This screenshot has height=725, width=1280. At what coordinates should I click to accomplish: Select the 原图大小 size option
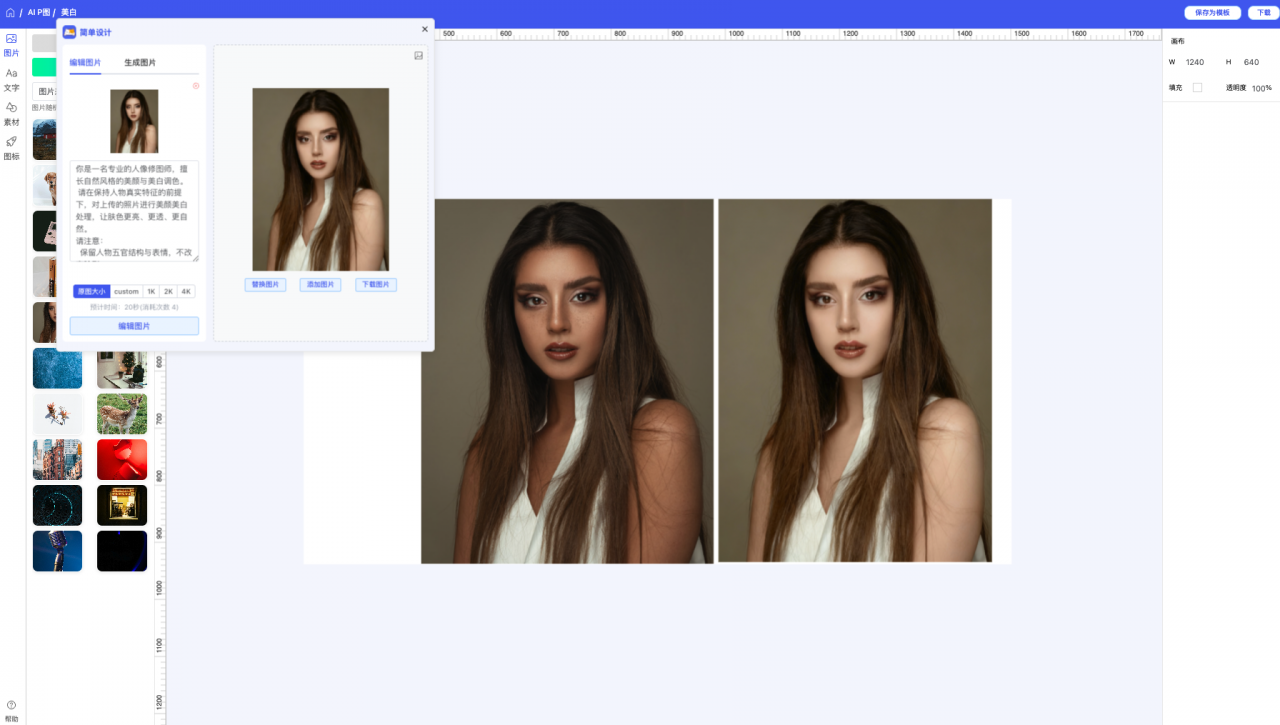91,292
